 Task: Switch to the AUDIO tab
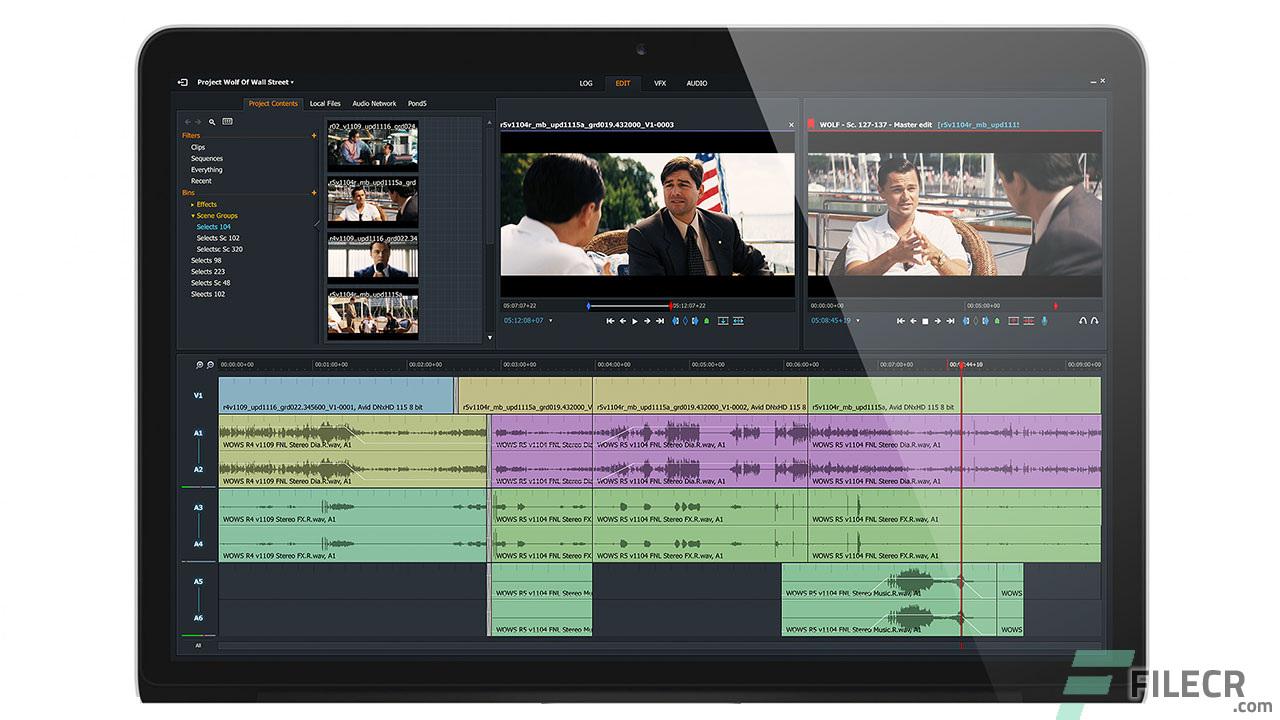point(697,83)
